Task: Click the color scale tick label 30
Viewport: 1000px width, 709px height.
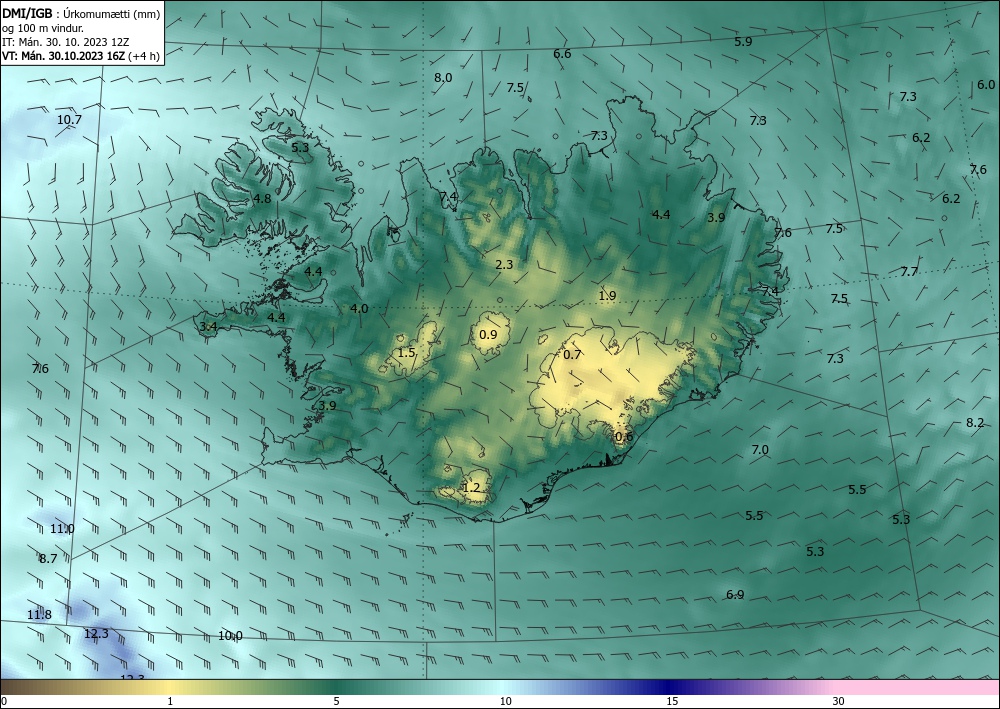Action: click(x=839, y=702)
